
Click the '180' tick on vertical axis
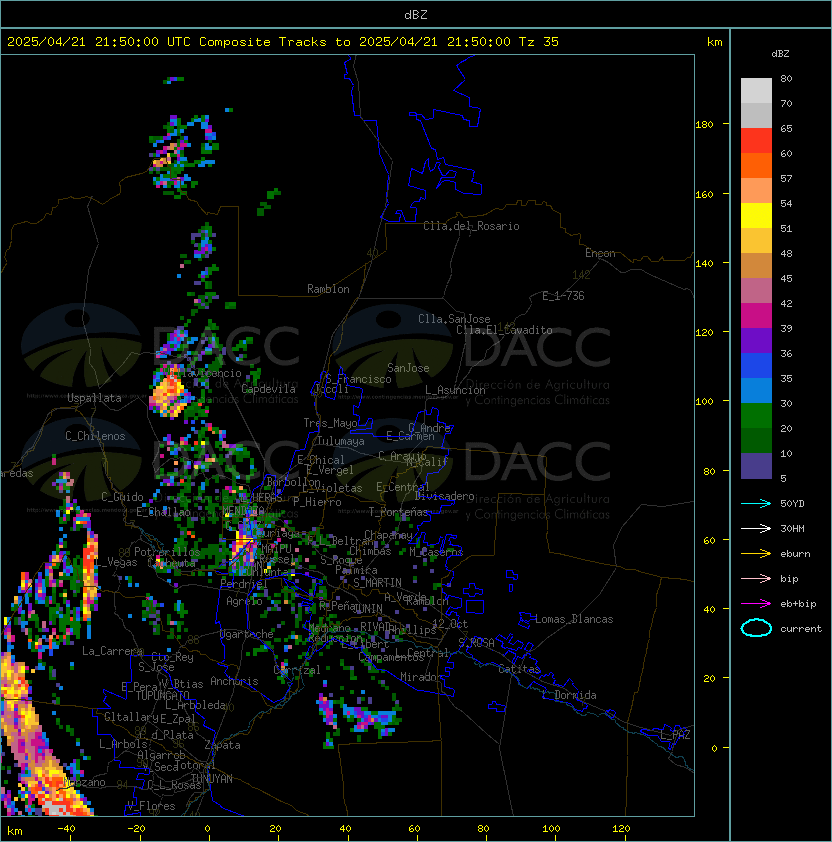[x=704, y=125]
